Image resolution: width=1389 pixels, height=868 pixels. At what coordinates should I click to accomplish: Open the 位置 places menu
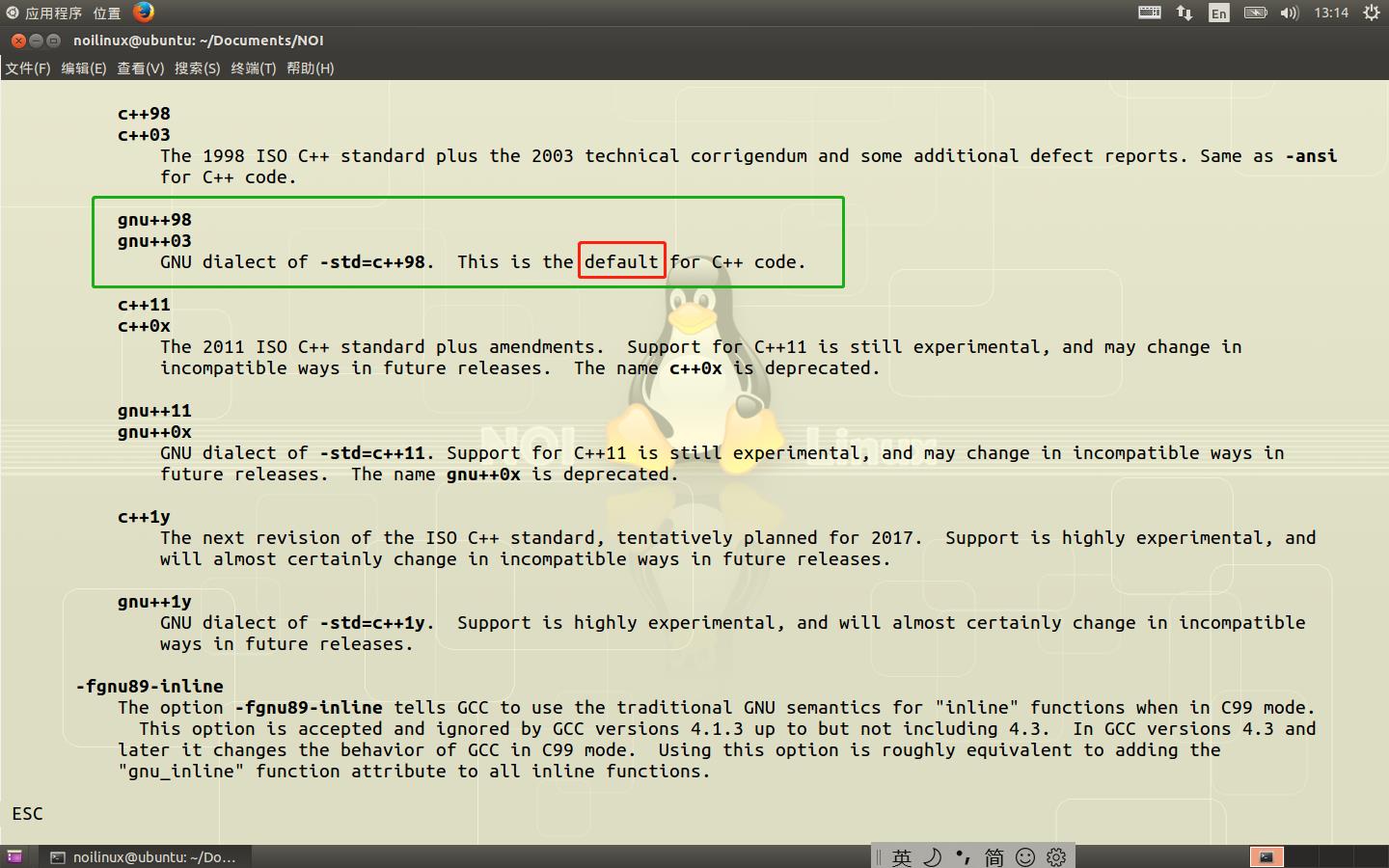pyautogui.click(x=107, y=13)
